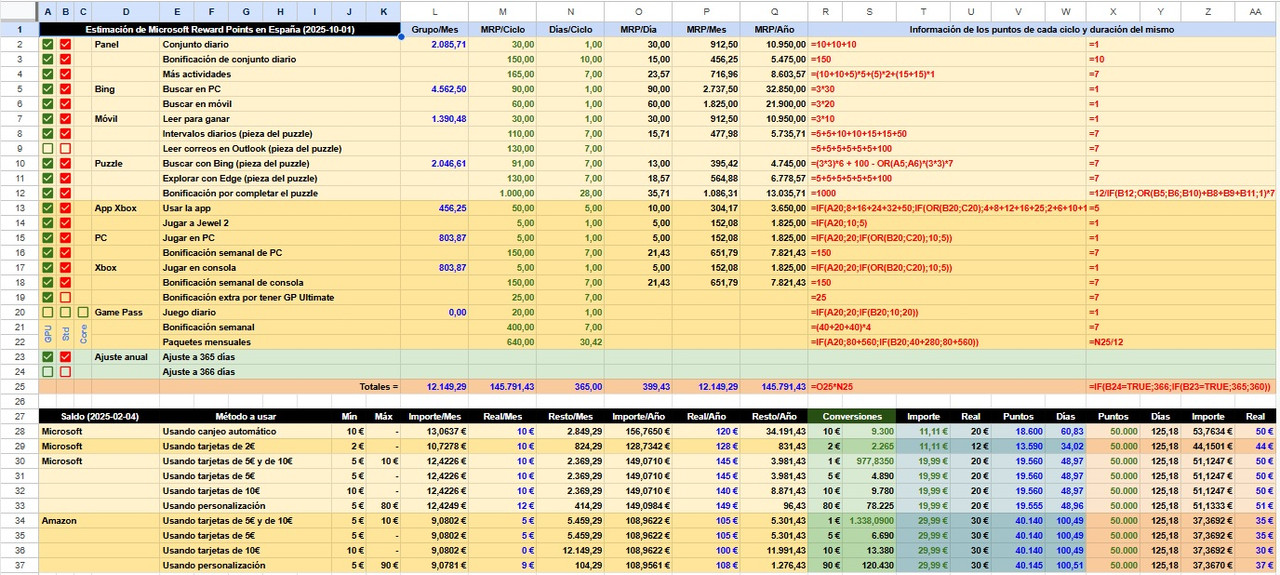
Task: Select row 27 header
Action: (x=19, y=416)
